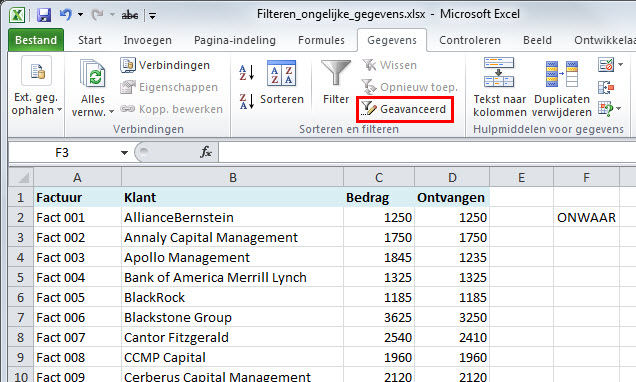Select column E header

[522, 177]
